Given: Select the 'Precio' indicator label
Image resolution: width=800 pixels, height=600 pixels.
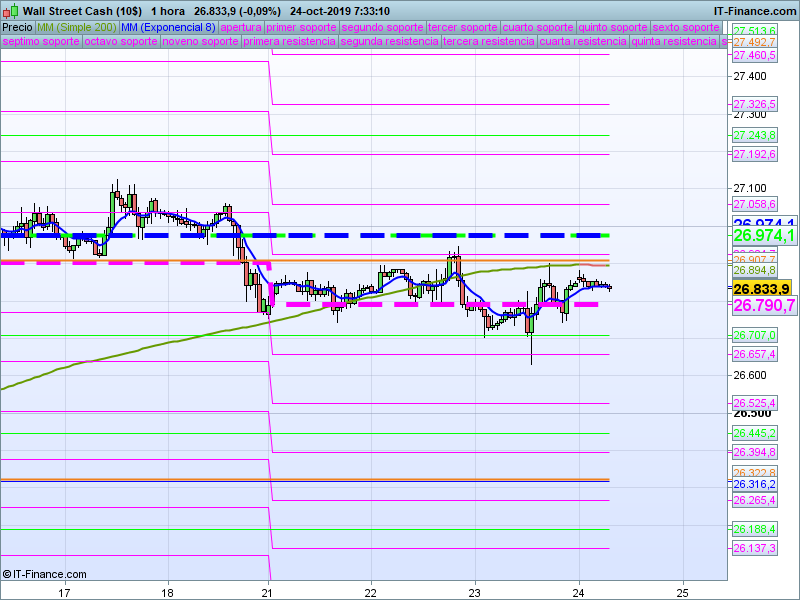Looking at the screenshot, I should (x=17, y=28).
